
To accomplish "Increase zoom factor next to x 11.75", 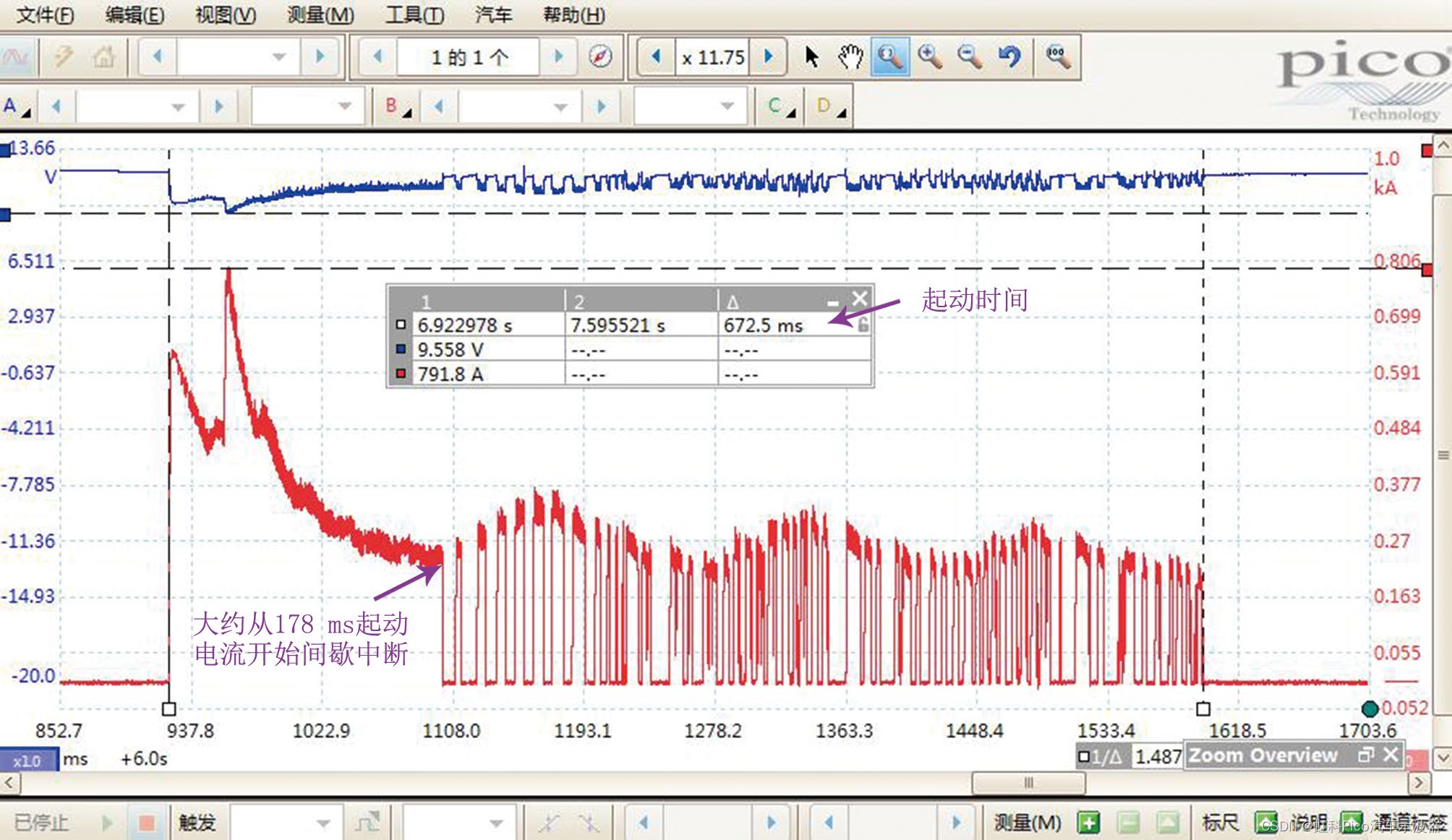I will (x=769, y=56).
